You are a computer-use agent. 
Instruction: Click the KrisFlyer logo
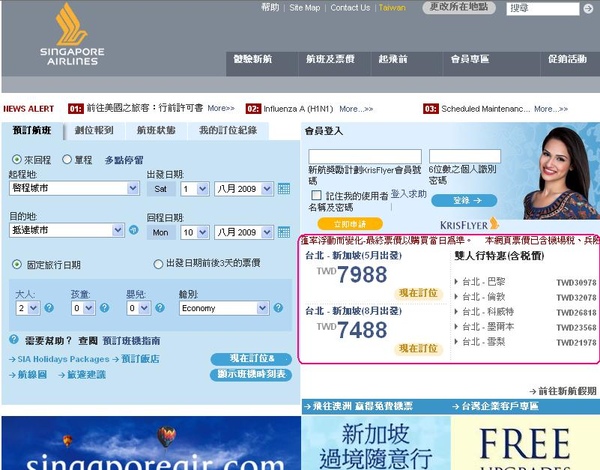[469, 224]
